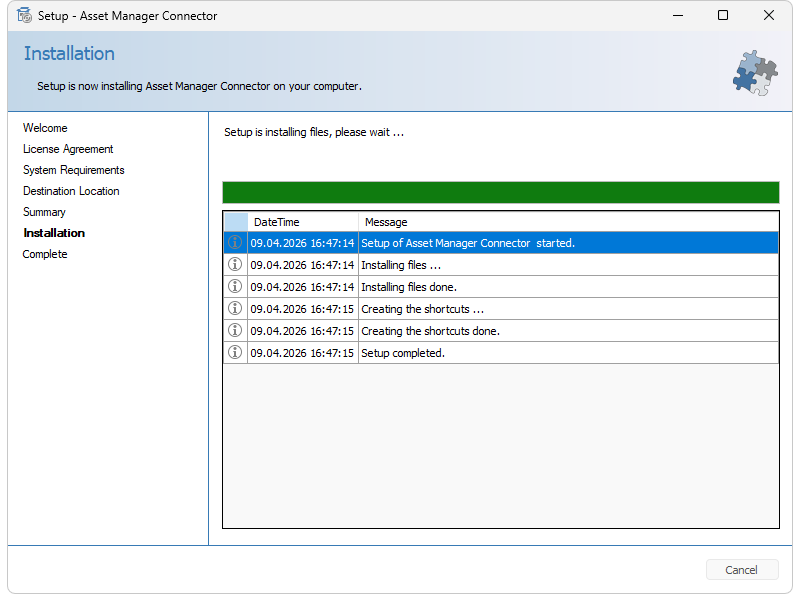Viewport: 800px width, 601px height.
Task: Click the DateTime column header
Action: (x=303, y=222)
